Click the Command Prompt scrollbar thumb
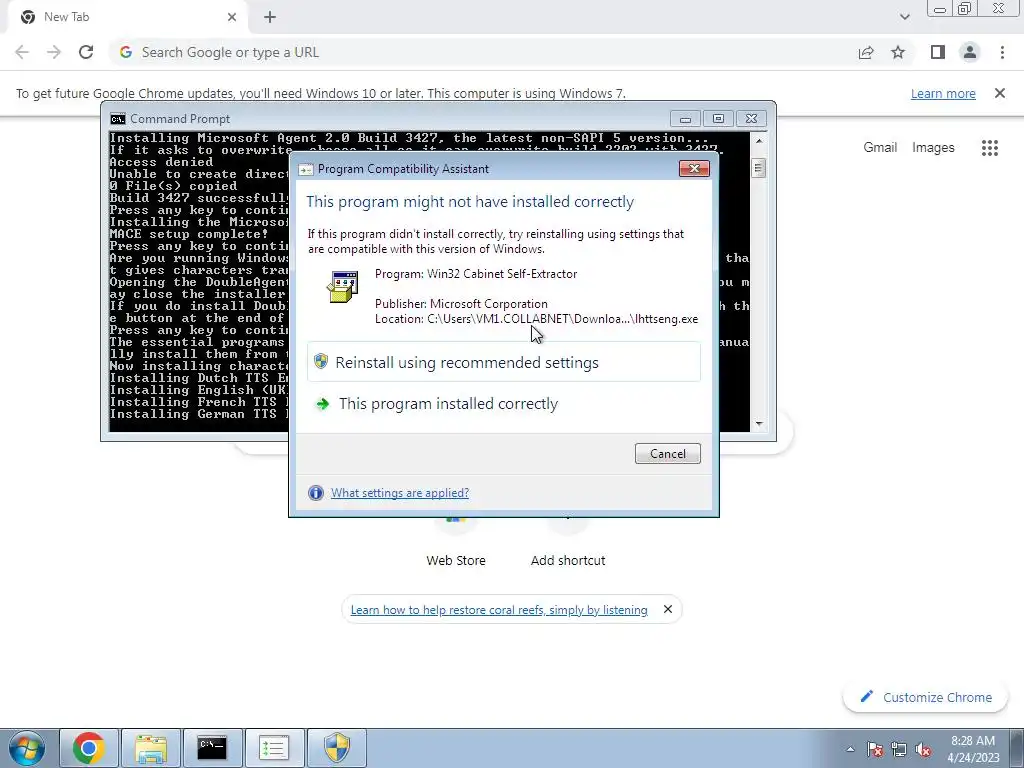 758,168
